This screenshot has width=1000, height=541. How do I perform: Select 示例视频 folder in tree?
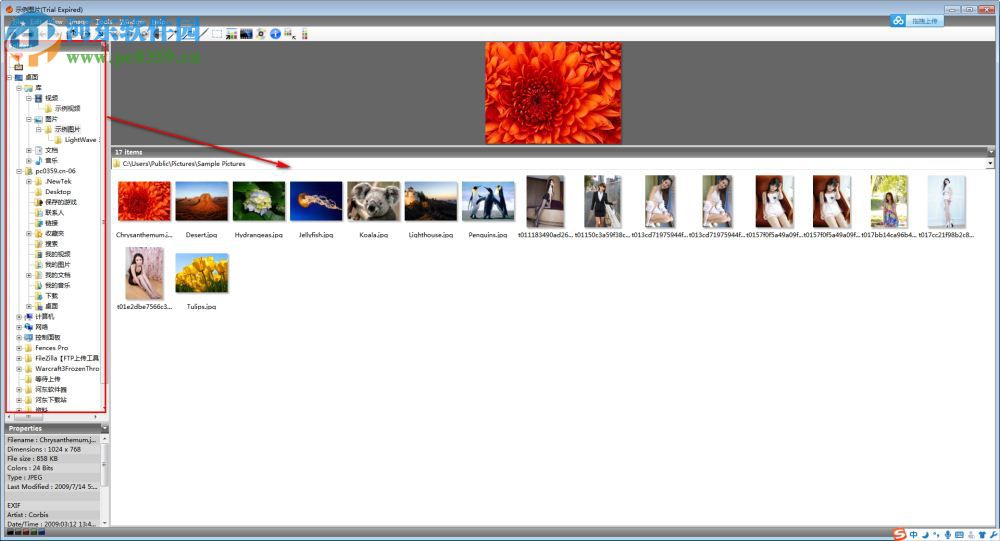tap(67, 108)
